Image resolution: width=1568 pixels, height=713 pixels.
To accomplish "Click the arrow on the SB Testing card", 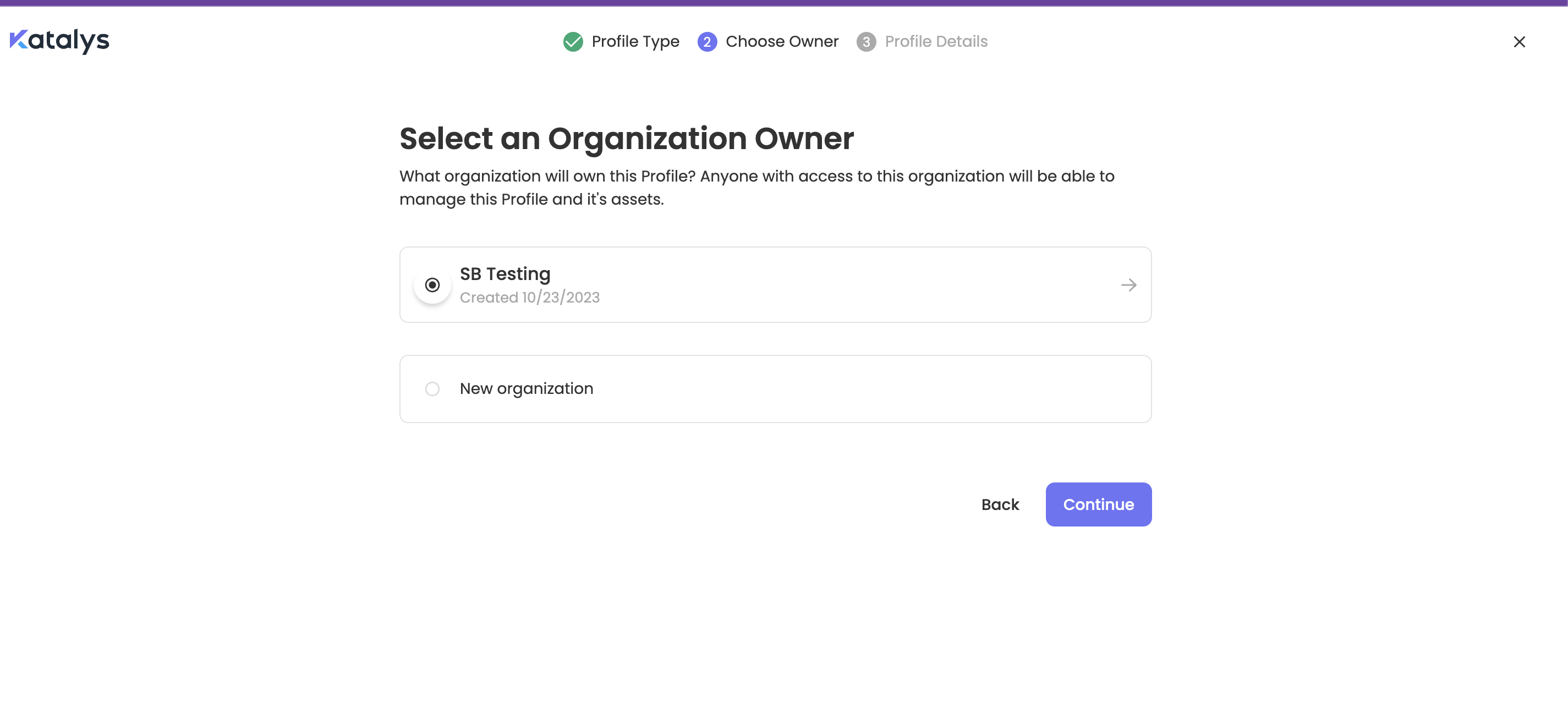I will 1128,285.
